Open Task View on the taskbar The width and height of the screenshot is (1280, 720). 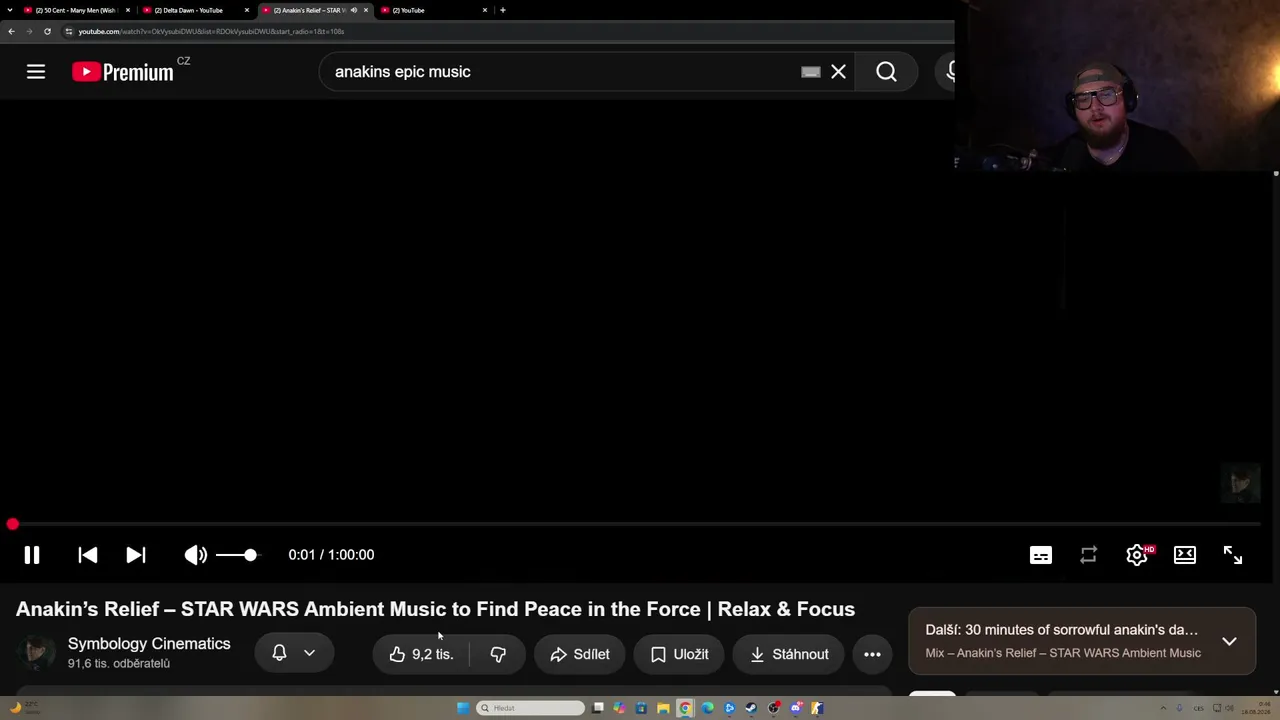(598, 708)
